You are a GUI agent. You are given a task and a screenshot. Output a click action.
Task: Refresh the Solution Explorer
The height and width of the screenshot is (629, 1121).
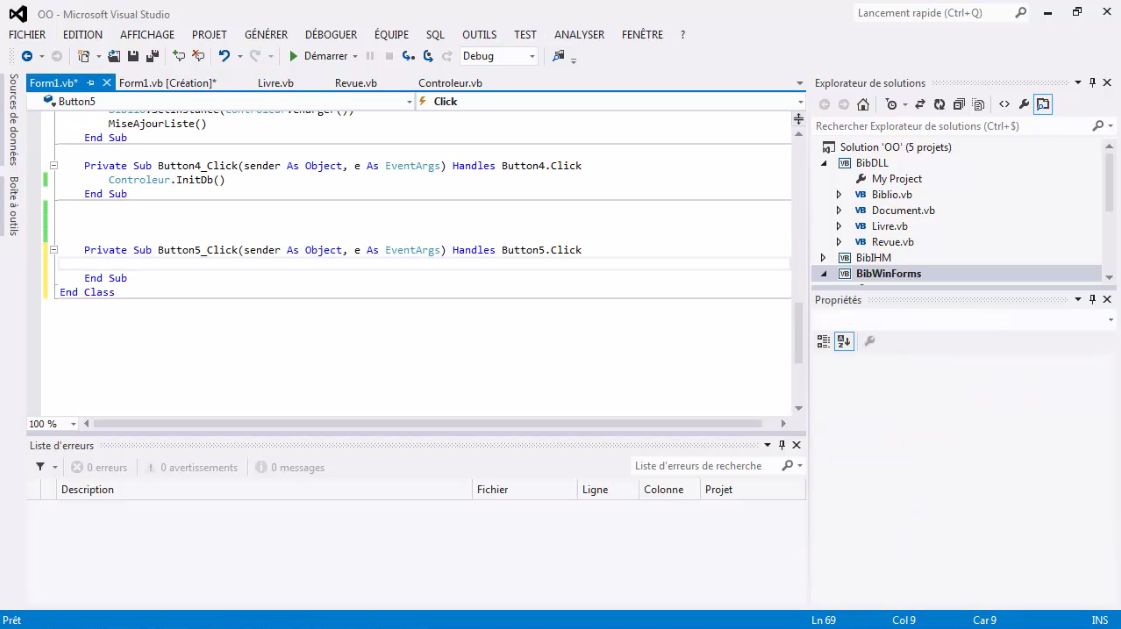[939, 104]
